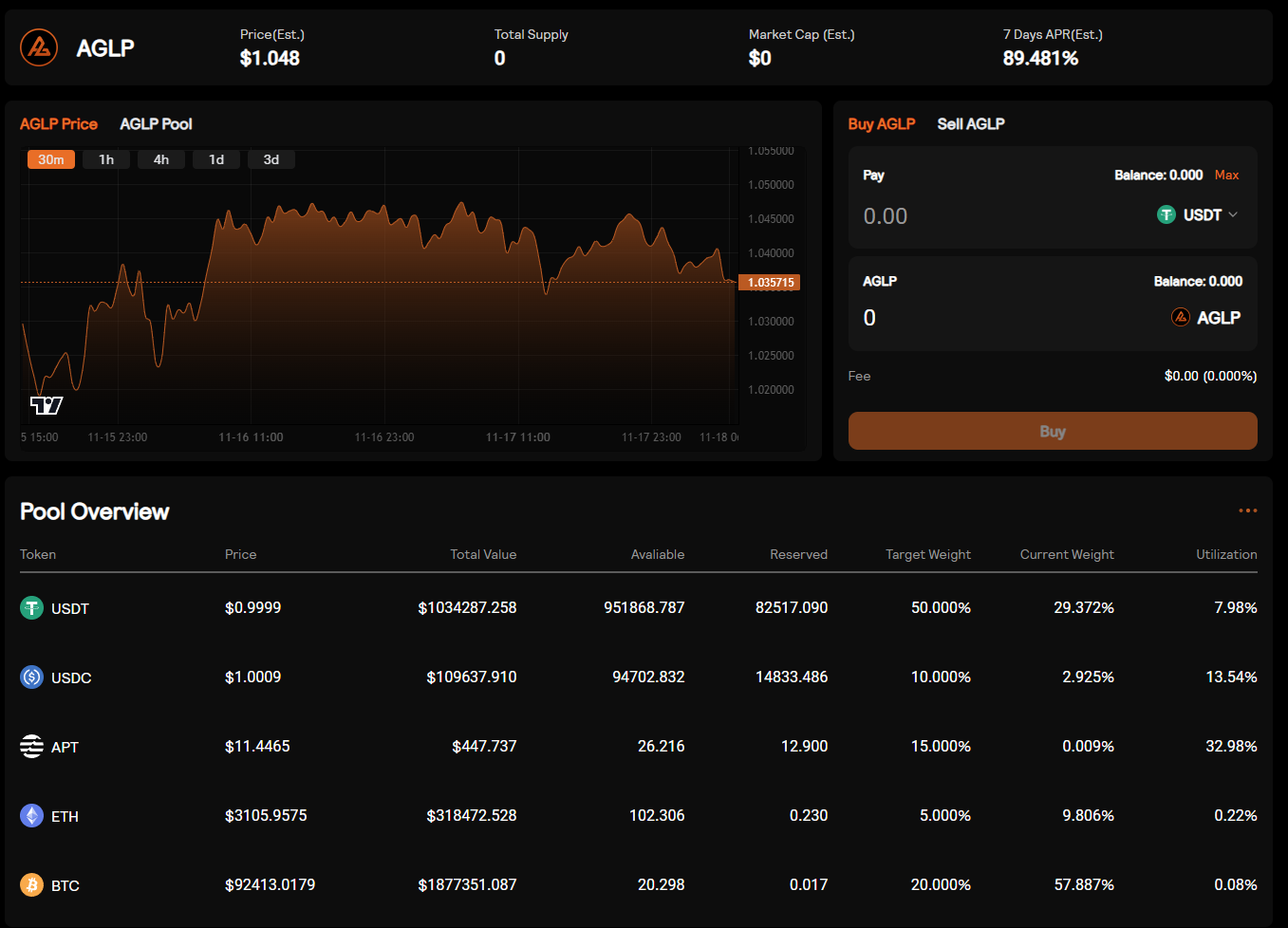This screenshot has width=1288, height=928.
Task: Click the USDC token icon in pool table
Action: 31,677
